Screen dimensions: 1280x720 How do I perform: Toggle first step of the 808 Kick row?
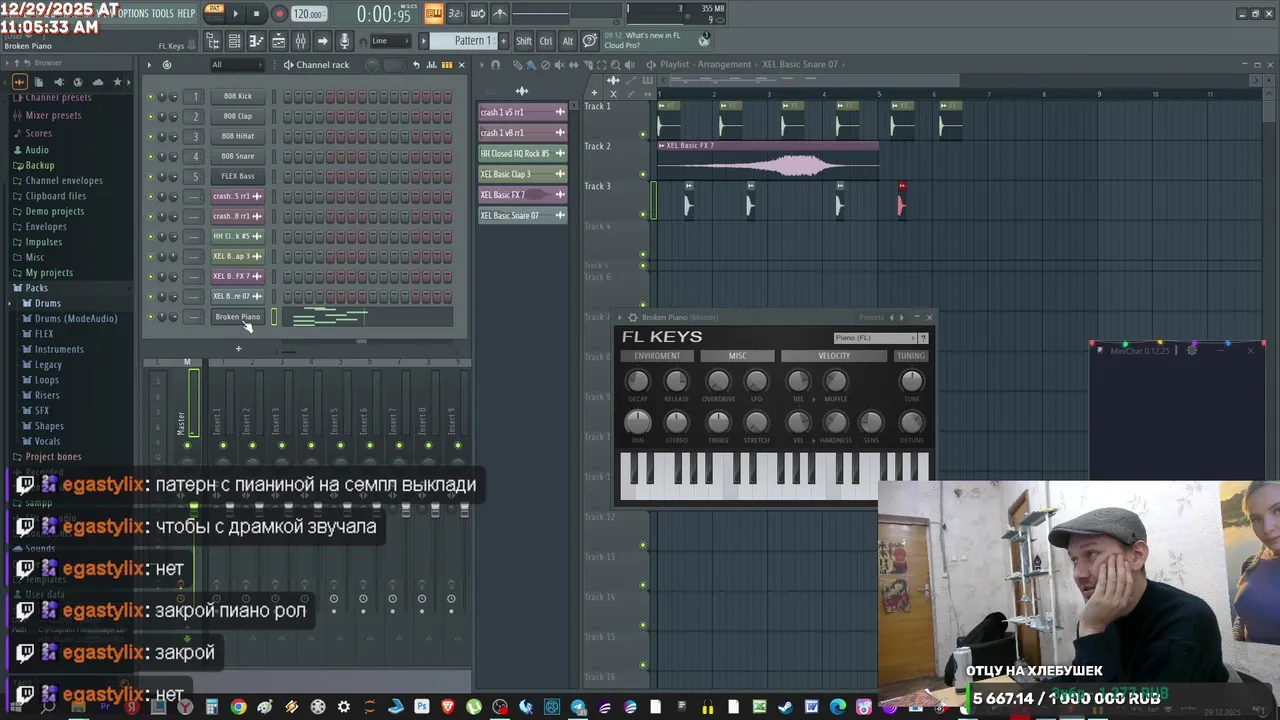point(287,97)
